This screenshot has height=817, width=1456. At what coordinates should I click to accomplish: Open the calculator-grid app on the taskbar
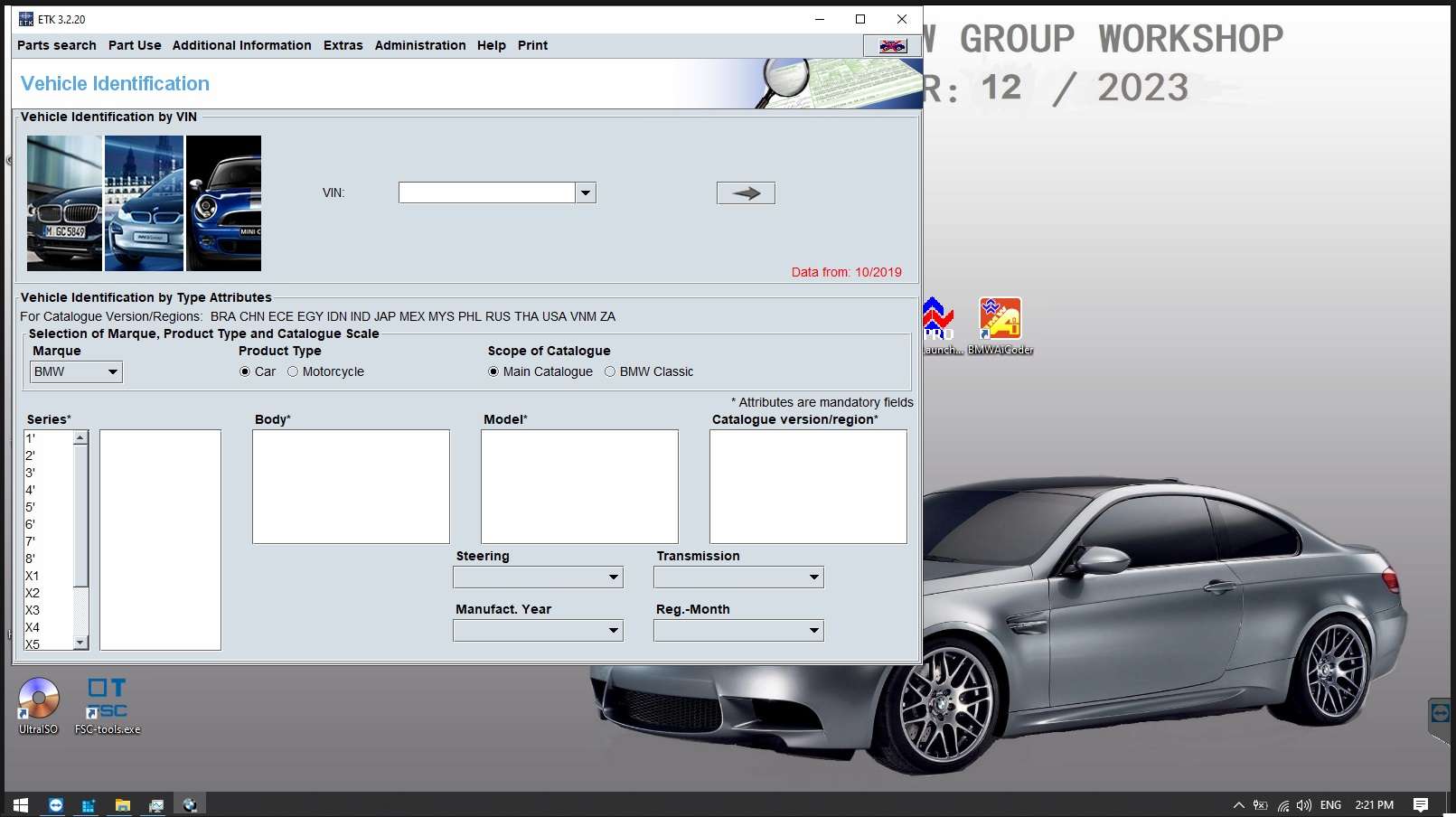89,804
